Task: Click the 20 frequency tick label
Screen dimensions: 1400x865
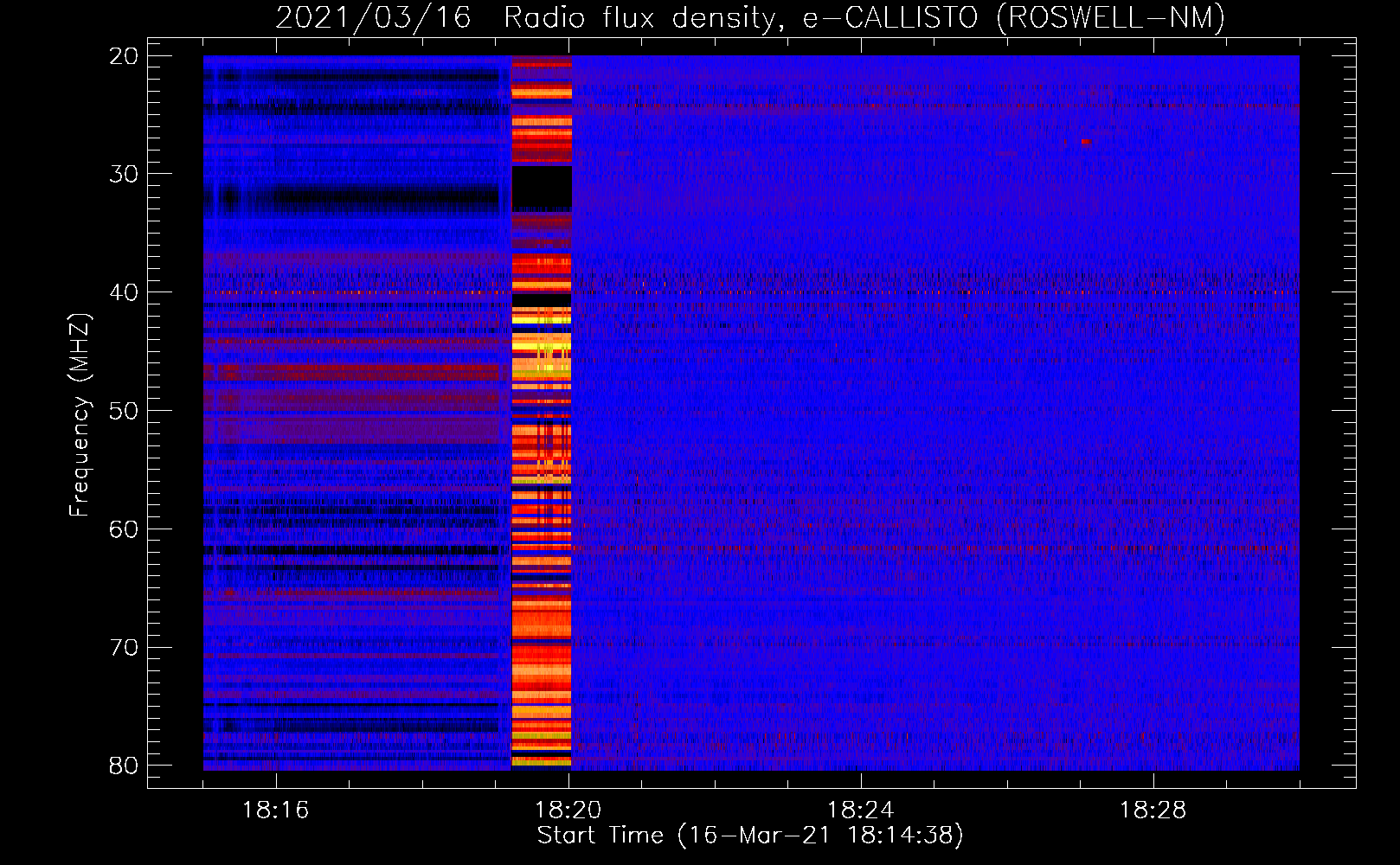Action: click(123, 56)
